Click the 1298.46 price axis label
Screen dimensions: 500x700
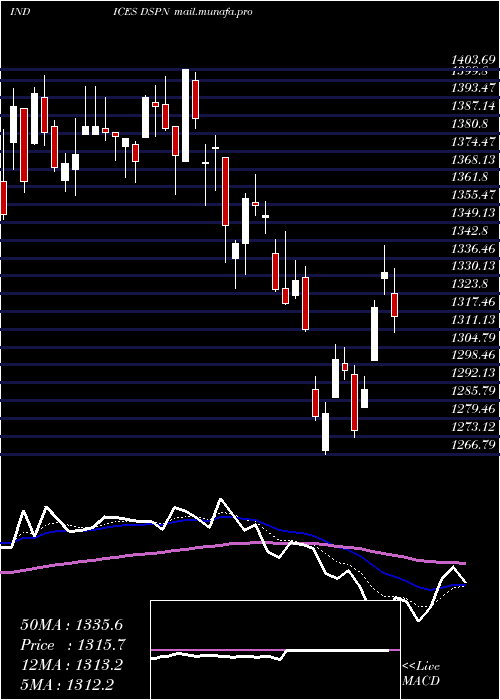(473, 355)
